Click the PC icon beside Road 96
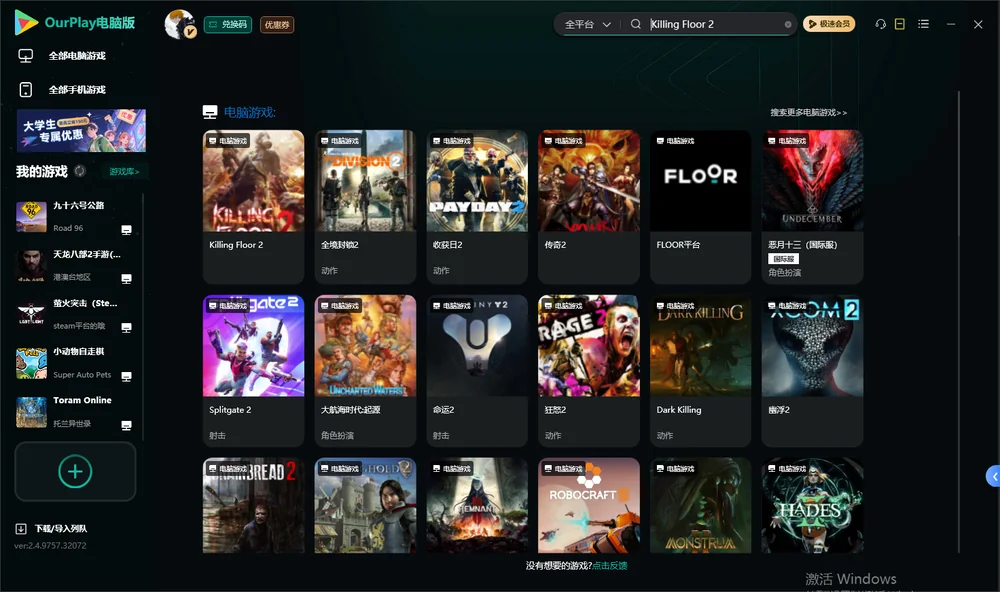1000x592 pixels. tap(126, 230)
